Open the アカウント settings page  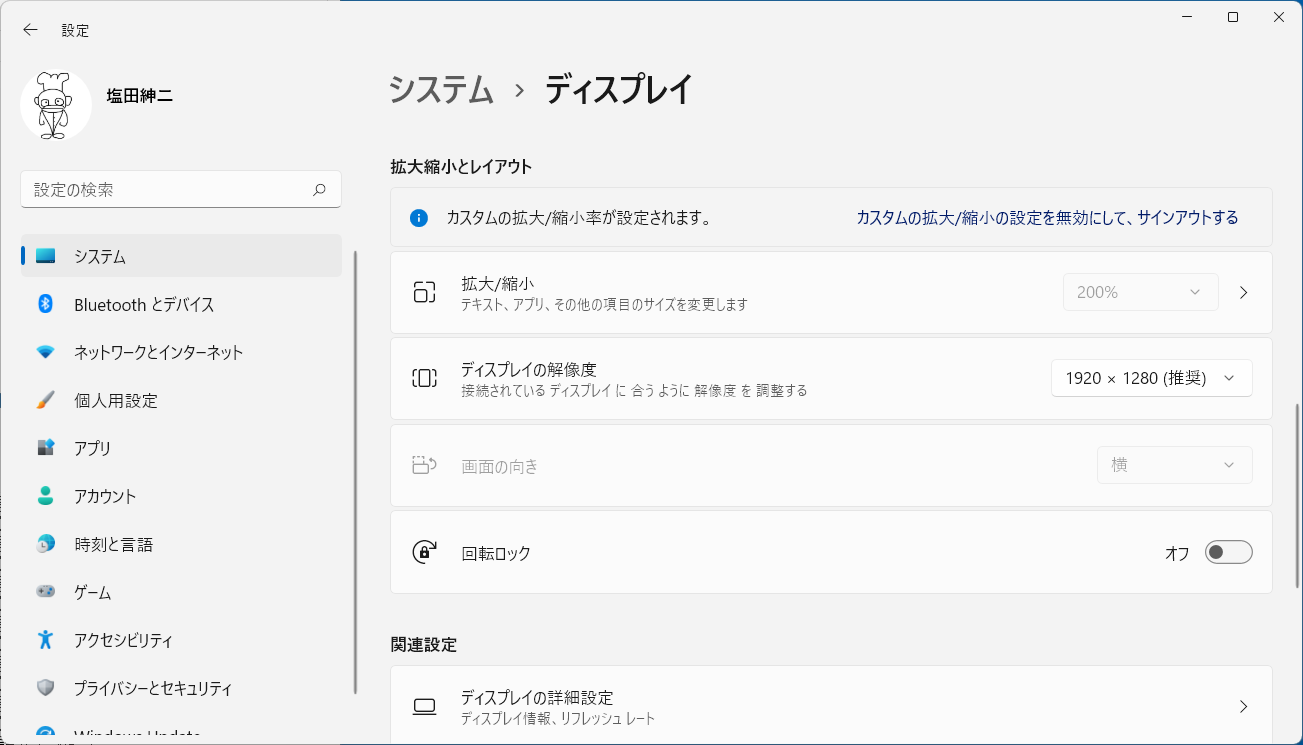coord(181,496)
